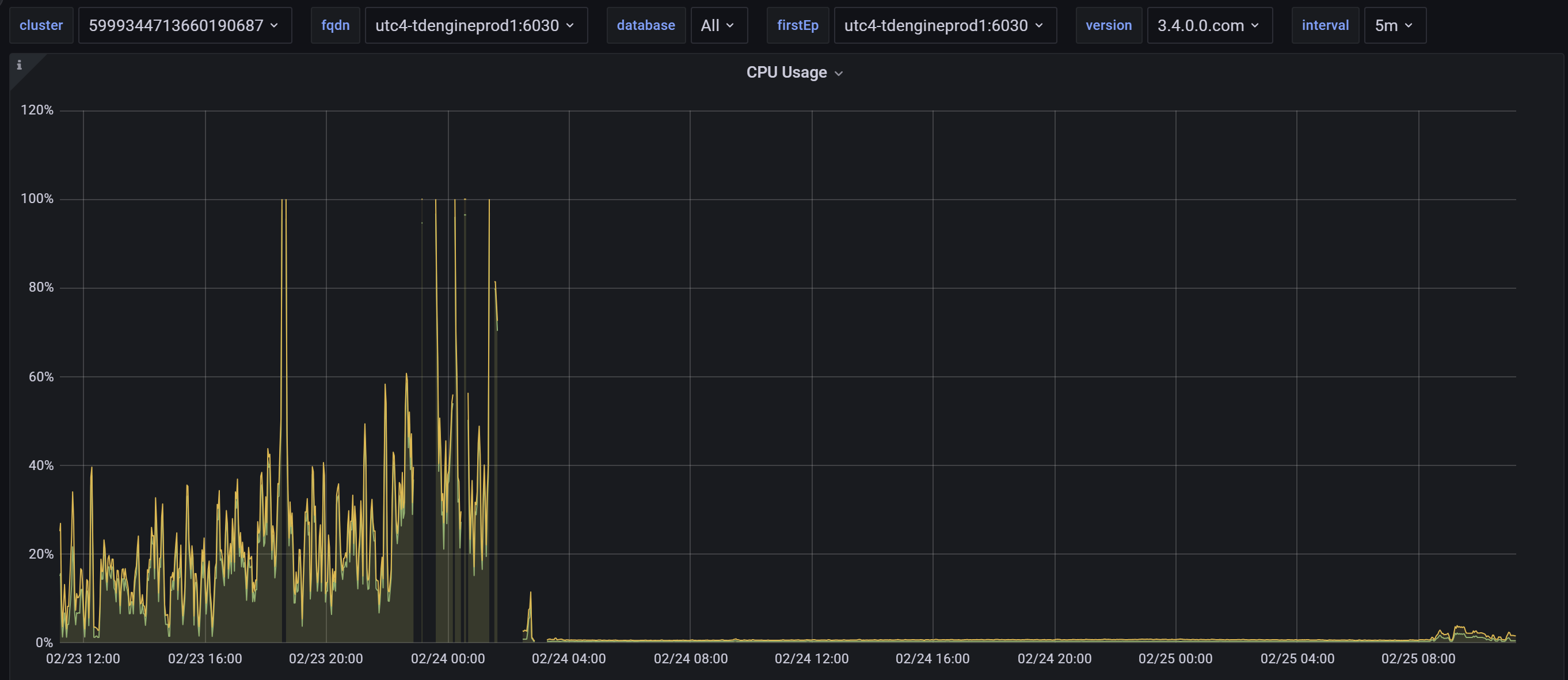Click the cluster variable label

pyautogui.click(x=41, y=25)
